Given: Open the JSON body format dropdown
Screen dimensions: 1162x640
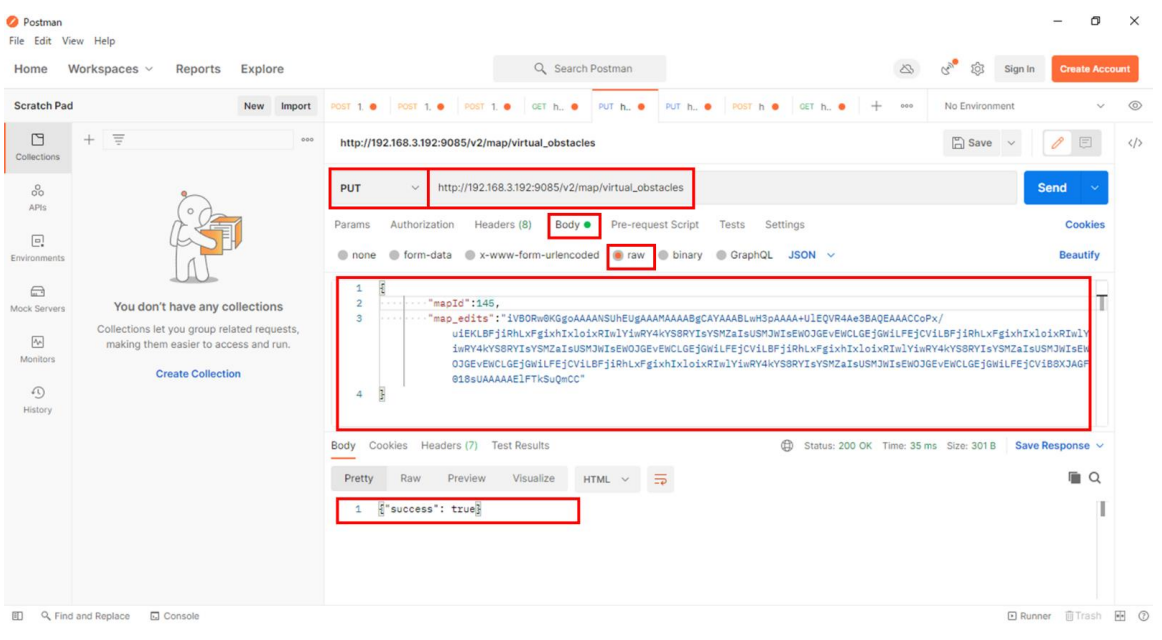Looking at the screenshot, I should click(x=811, y=255).
